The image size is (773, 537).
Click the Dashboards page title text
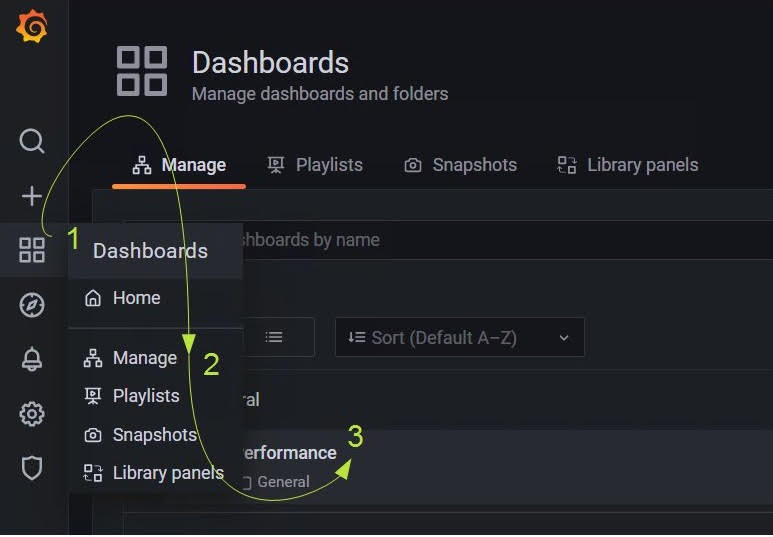pos(270,63)
